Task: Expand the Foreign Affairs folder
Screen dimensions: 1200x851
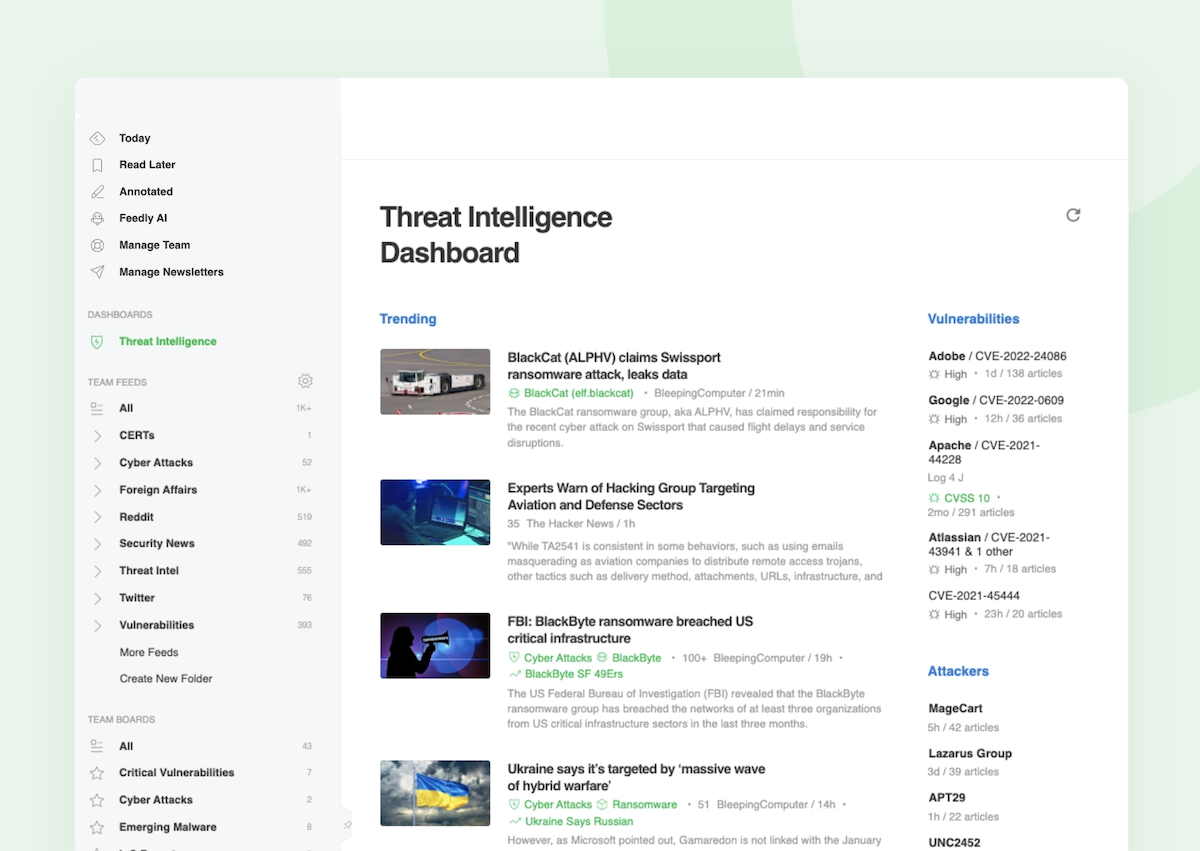Action: click(x=97, y=490)
